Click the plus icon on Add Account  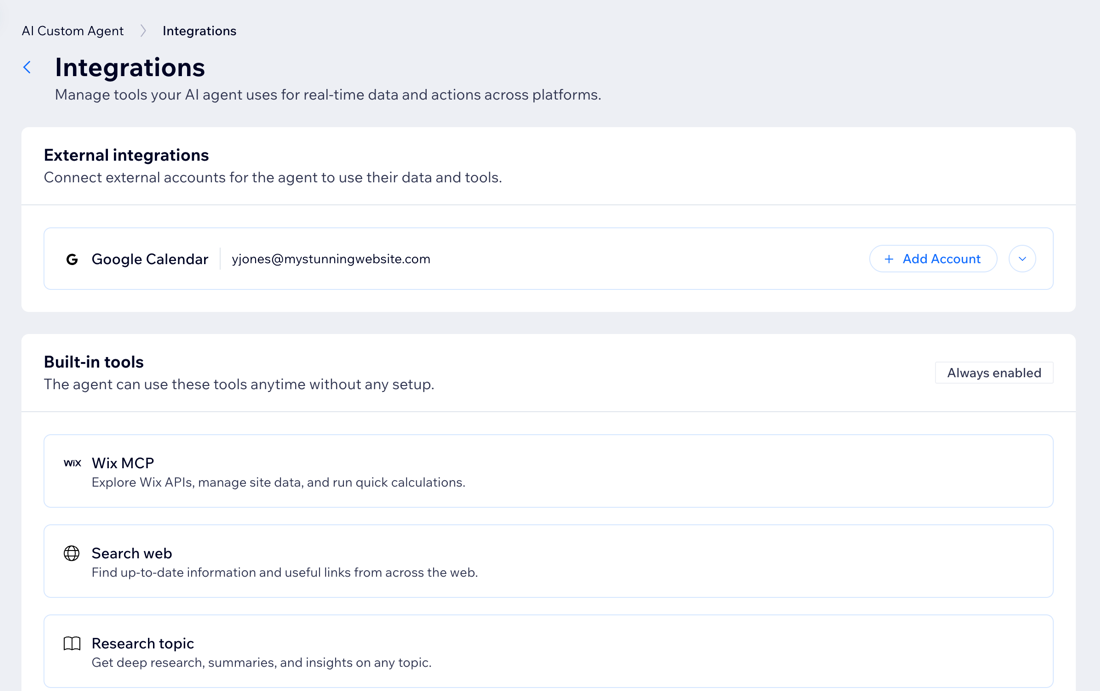(888, 258)
